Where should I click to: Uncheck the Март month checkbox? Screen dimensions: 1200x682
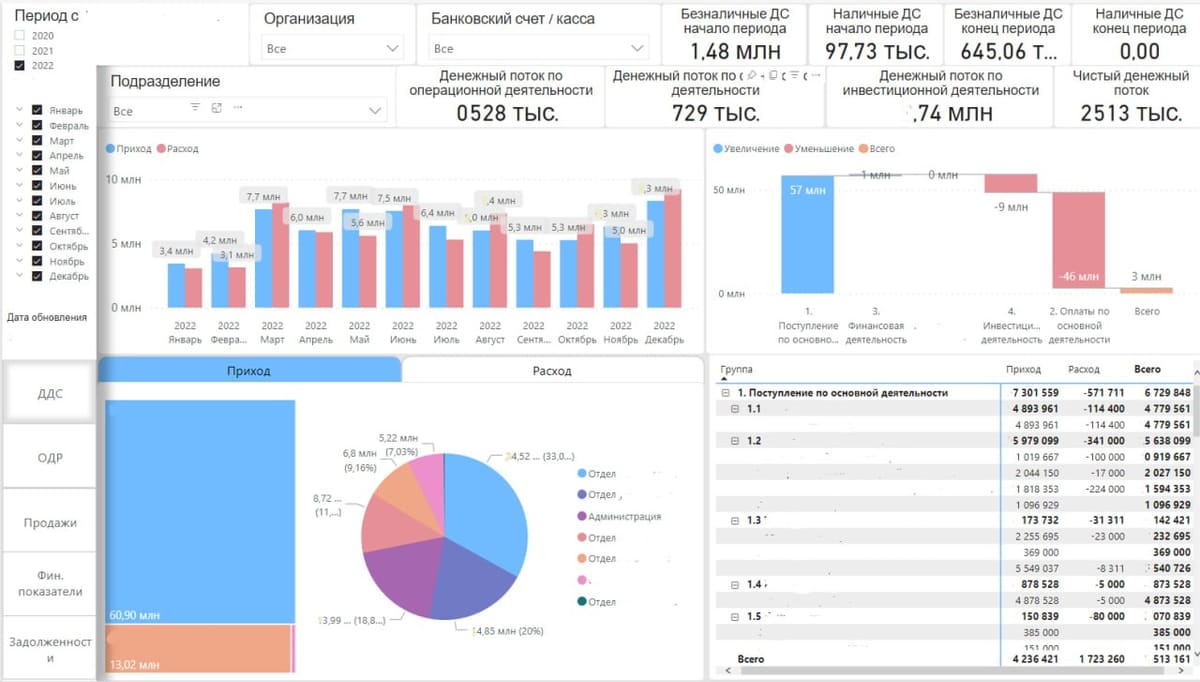[x=37, y=141]
